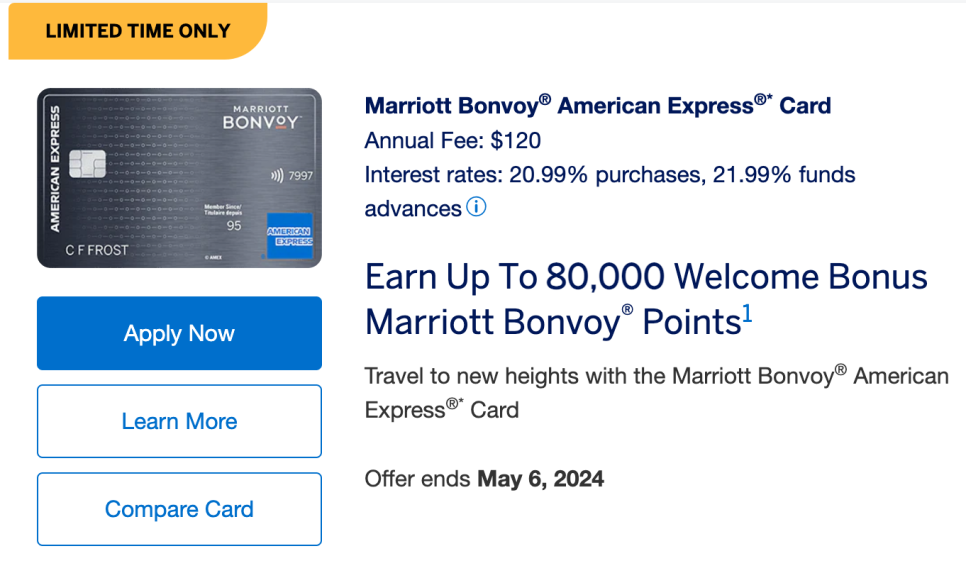This screenshot has width=966, height=573.
Task: Open footnote 1 after Bonvoy Points
Action: coord(747,313)
